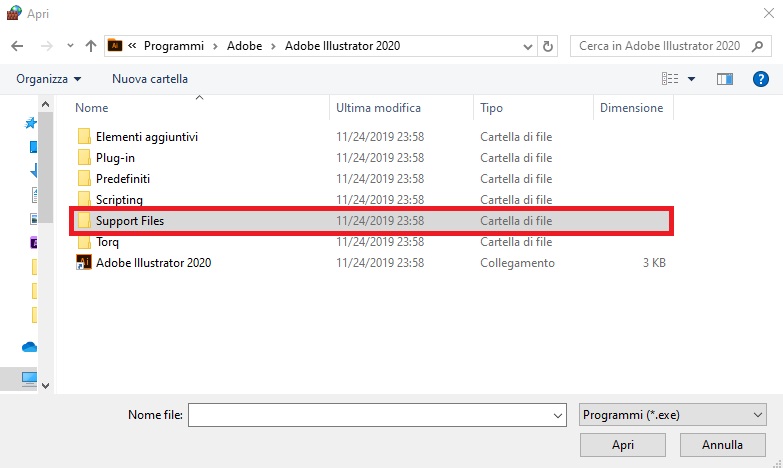The width and height of the screenshot is (783, 468).
Task: Click Apri dialog title bar icon
Action: pos(14,13)
